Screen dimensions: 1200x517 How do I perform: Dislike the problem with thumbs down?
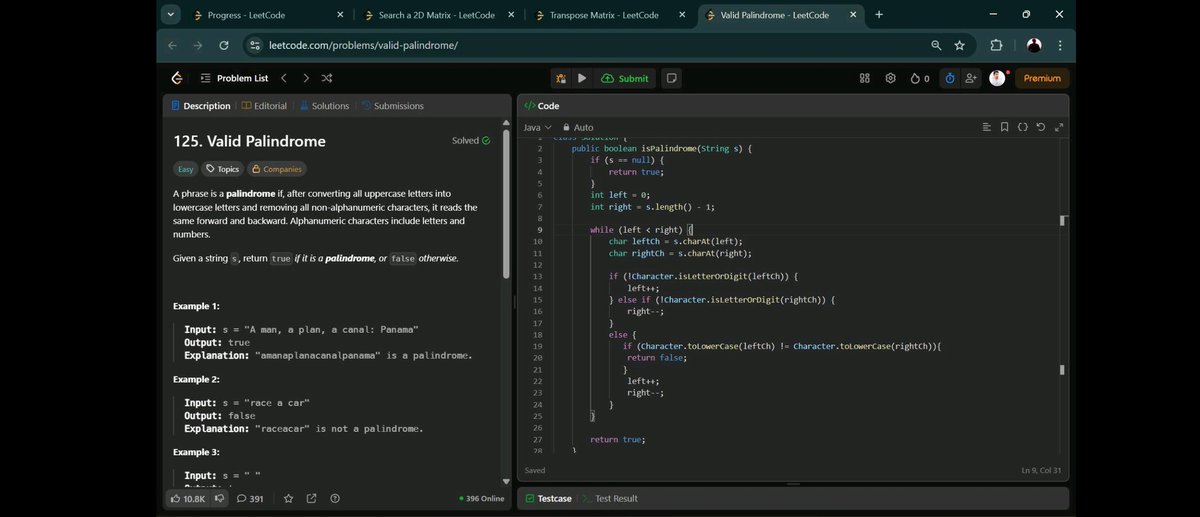coord(220,498)
